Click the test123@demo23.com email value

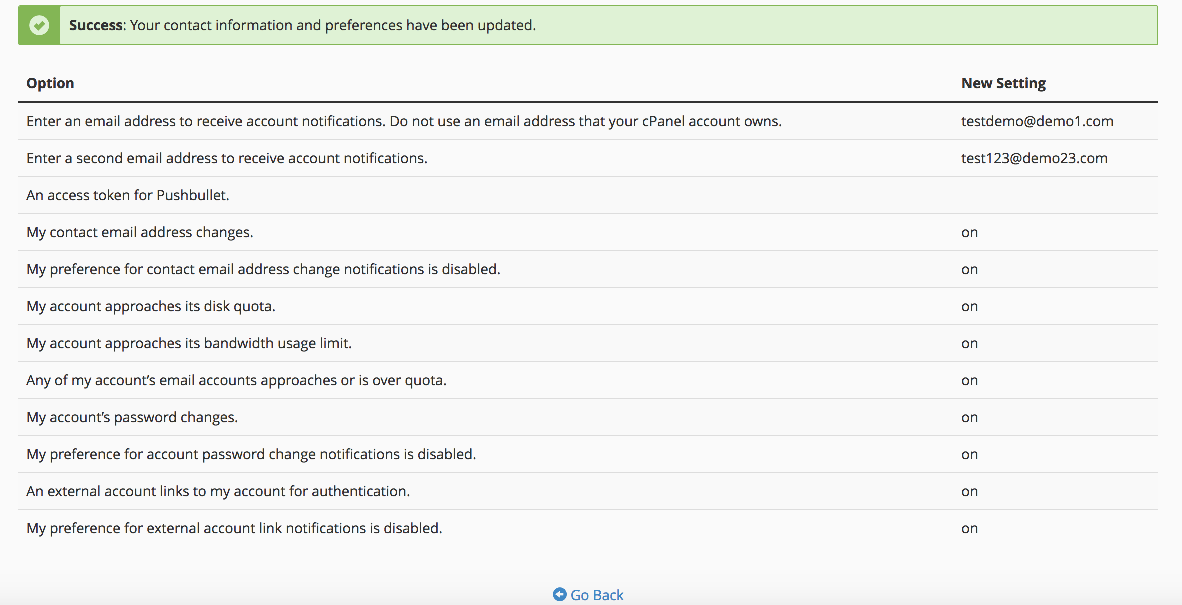click(x=1034, y=158)
